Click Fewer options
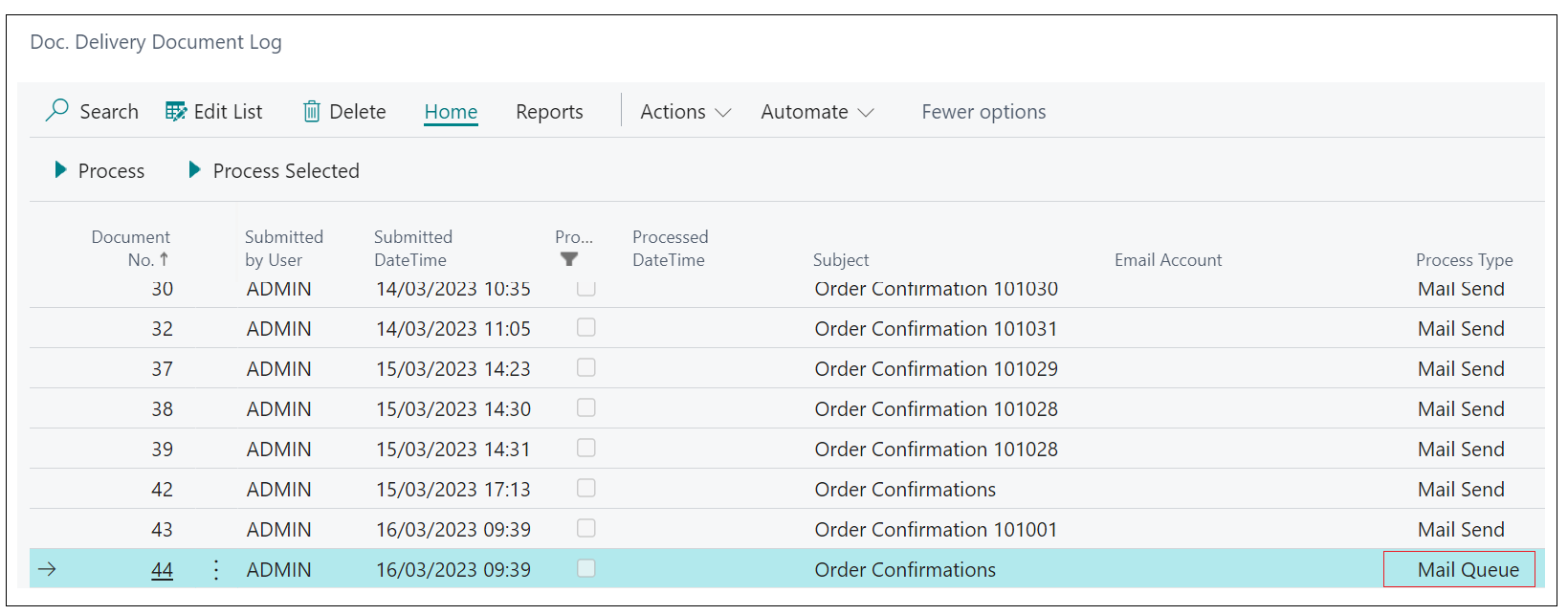 point(983,112)
